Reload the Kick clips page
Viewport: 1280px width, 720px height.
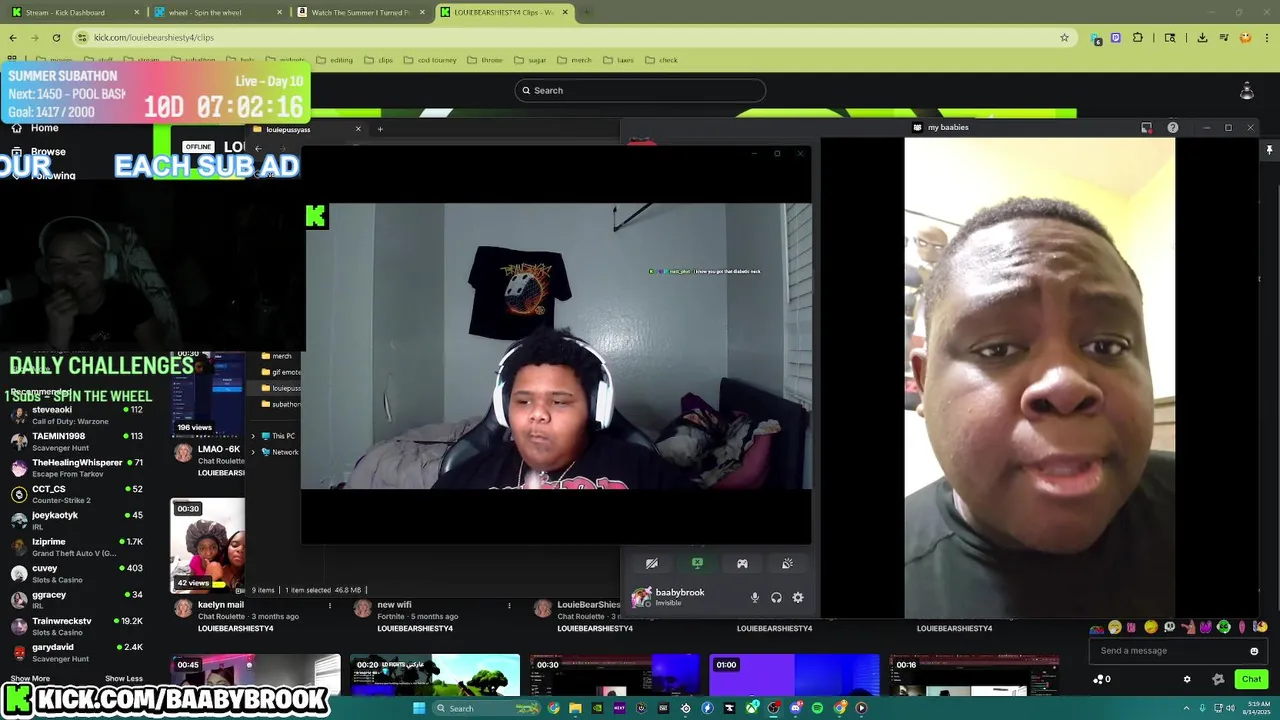(x=56, y=37)
